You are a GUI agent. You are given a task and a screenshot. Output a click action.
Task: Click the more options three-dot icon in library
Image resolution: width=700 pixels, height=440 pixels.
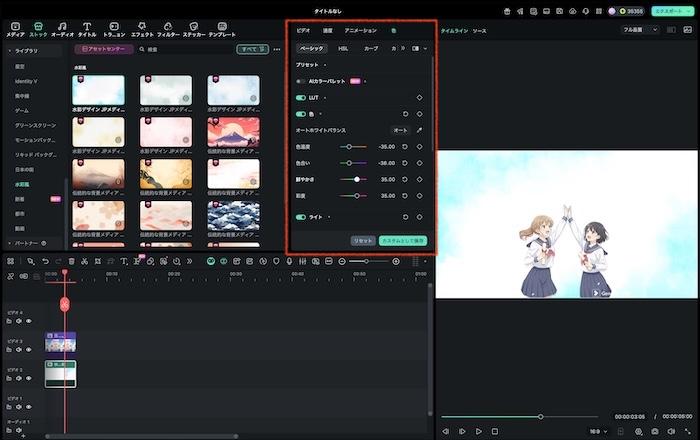277,49
